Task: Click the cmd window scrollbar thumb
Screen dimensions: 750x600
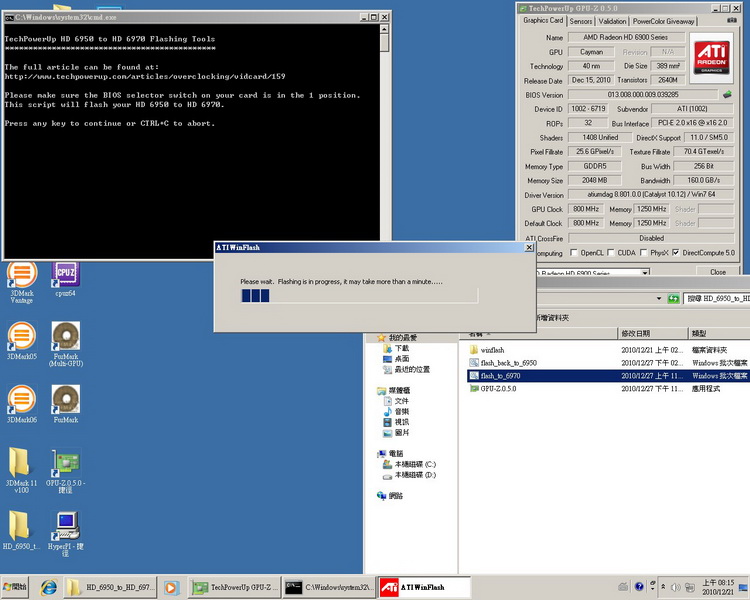Action: (384, 42)
